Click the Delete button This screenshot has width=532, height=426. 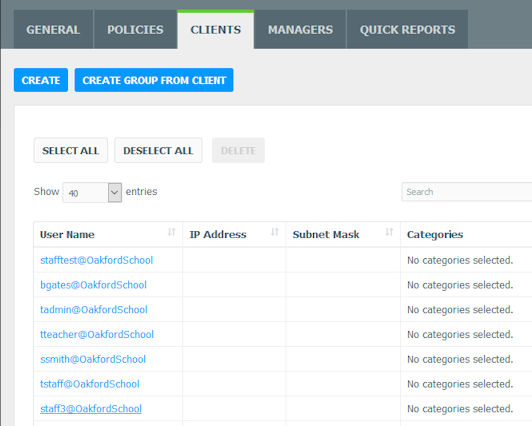(x=238, y=150)
